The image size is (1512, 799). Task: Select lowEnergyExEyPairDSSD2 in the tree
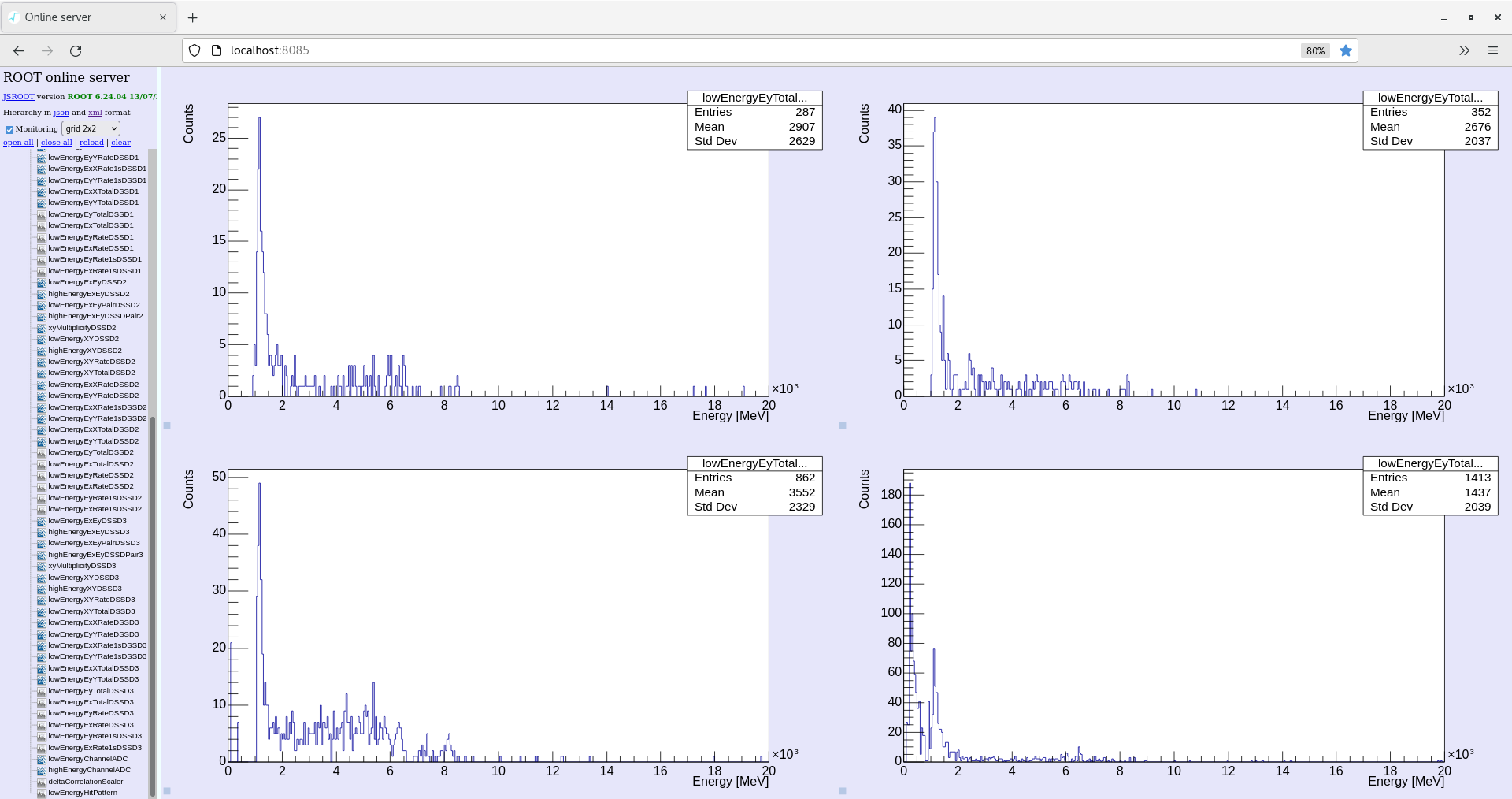(94, 305)
